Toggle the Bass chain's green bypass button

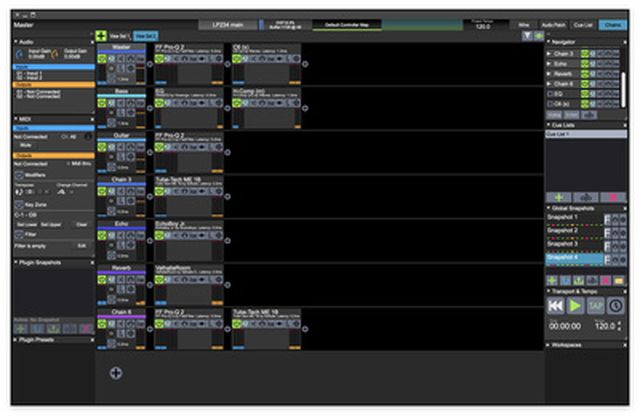(102, 103)
